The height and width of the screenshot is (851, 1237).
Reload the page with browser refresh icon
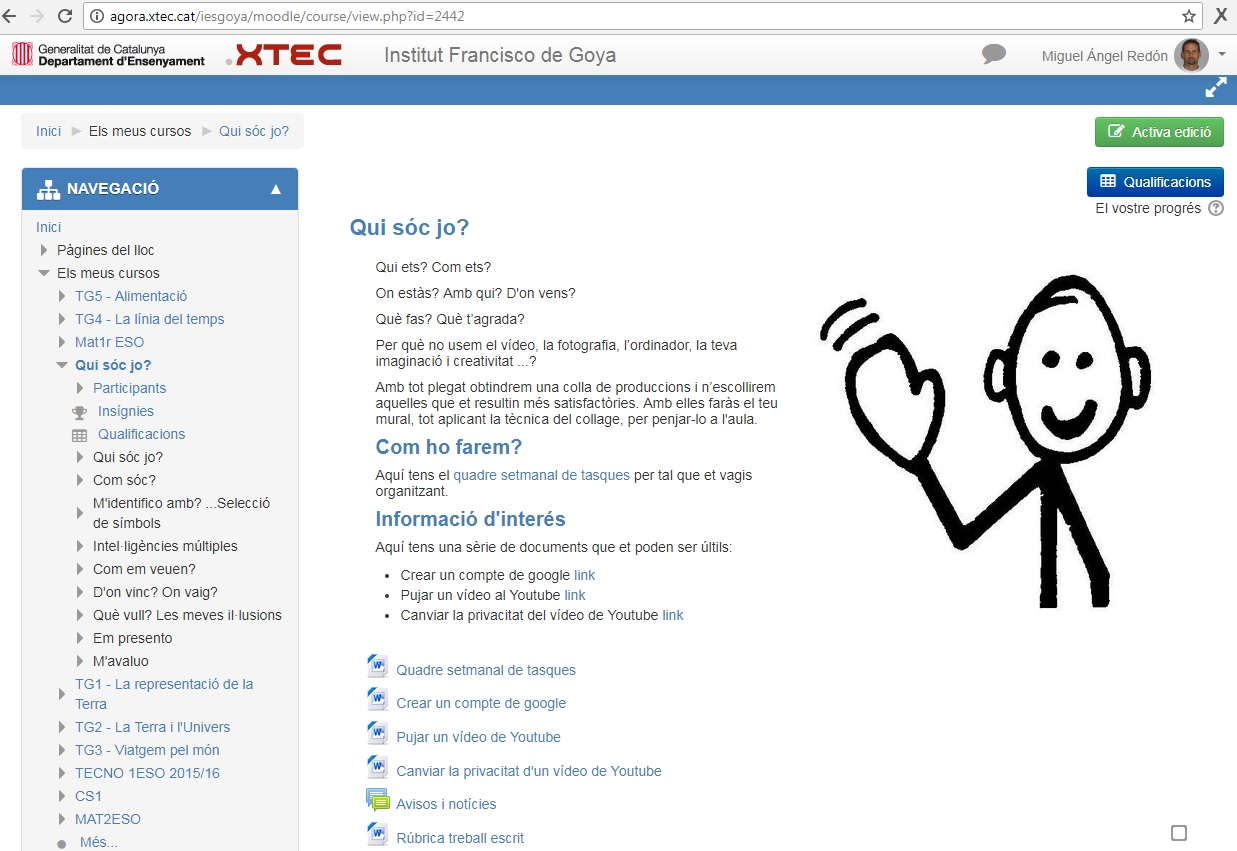coord(65,16)
